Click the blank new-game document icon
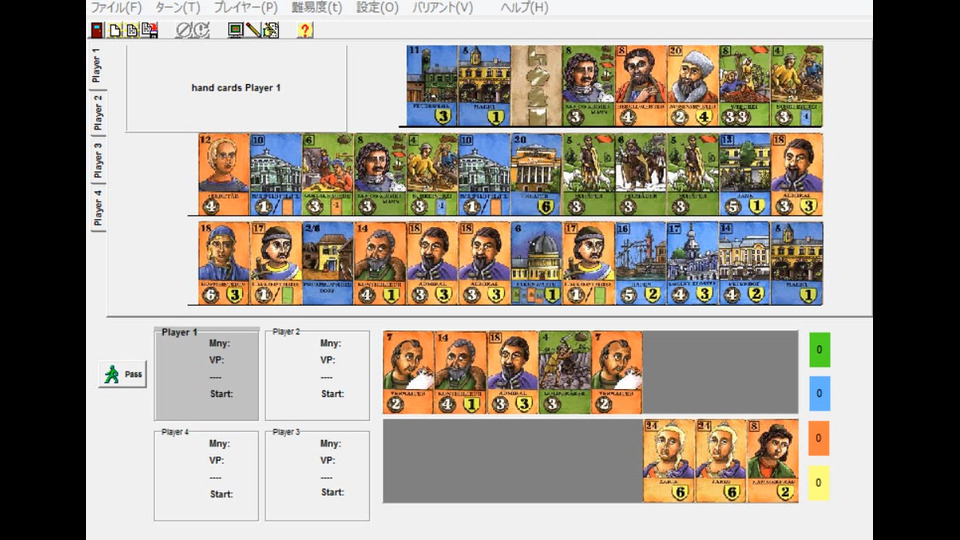Image resolution: width=960 pixels, height=540 pixels. tap(115, 30)
